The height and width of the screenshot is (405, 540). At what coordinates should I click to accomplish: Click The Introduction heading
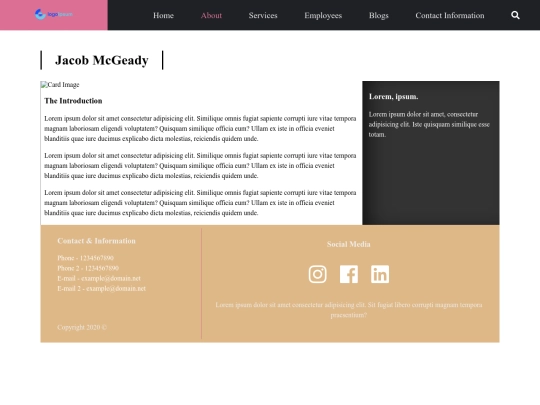tap(73, 101)
